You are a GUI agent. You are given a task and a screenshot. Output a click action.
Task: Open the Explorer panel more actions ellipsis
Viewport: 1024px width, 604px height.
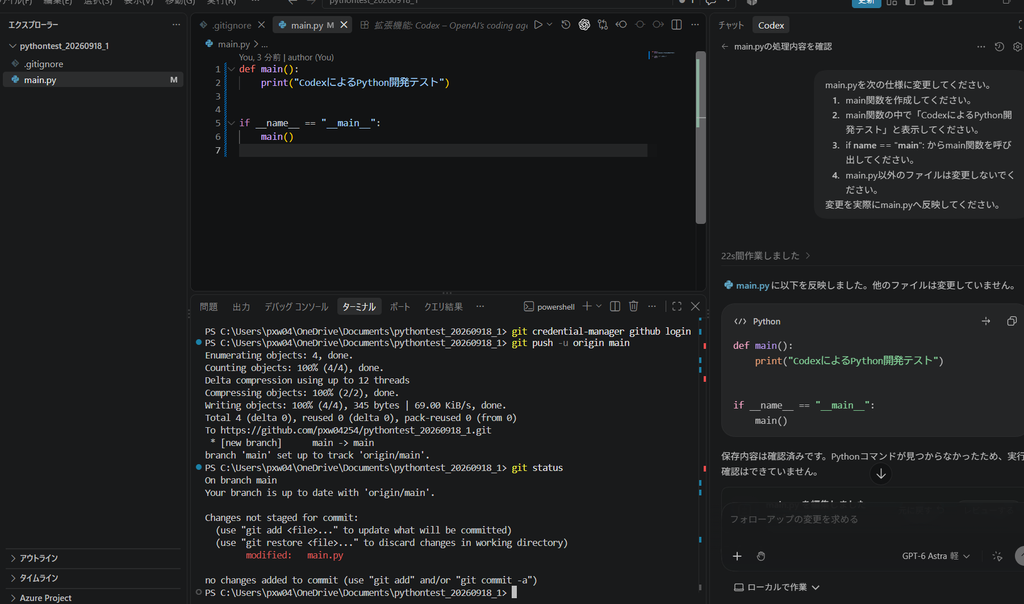tap(176, 25)
